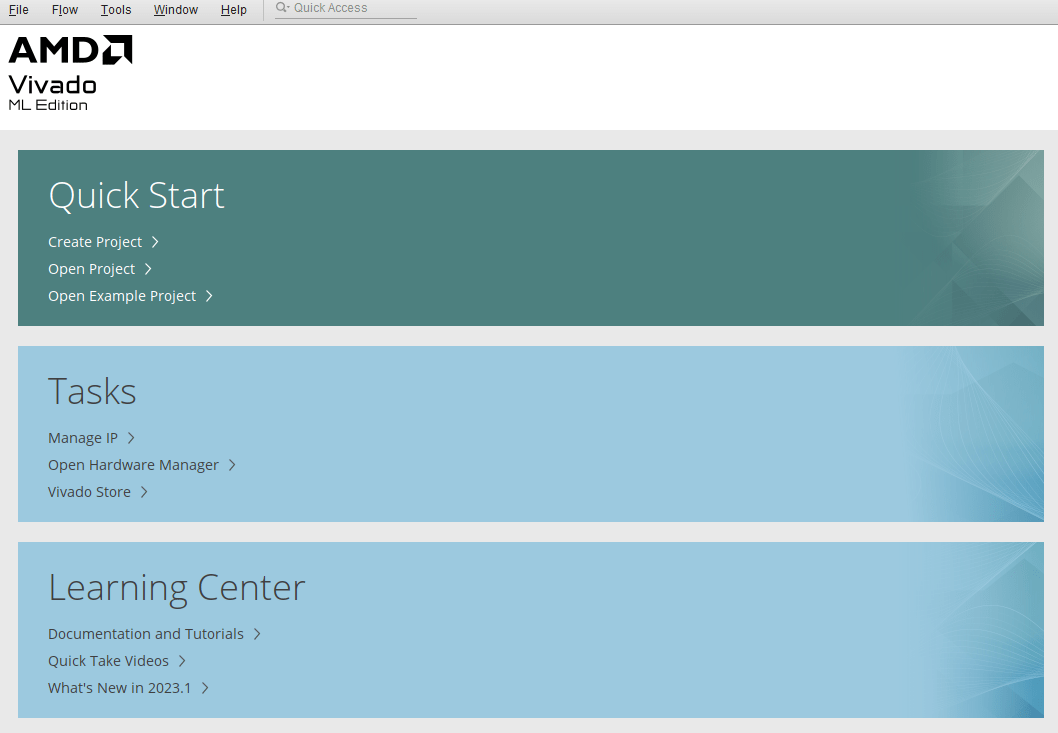The height and width of the screenshot is (733, 1058).
Task: View What's New in 2023.1
Action: tap(119, 687)
